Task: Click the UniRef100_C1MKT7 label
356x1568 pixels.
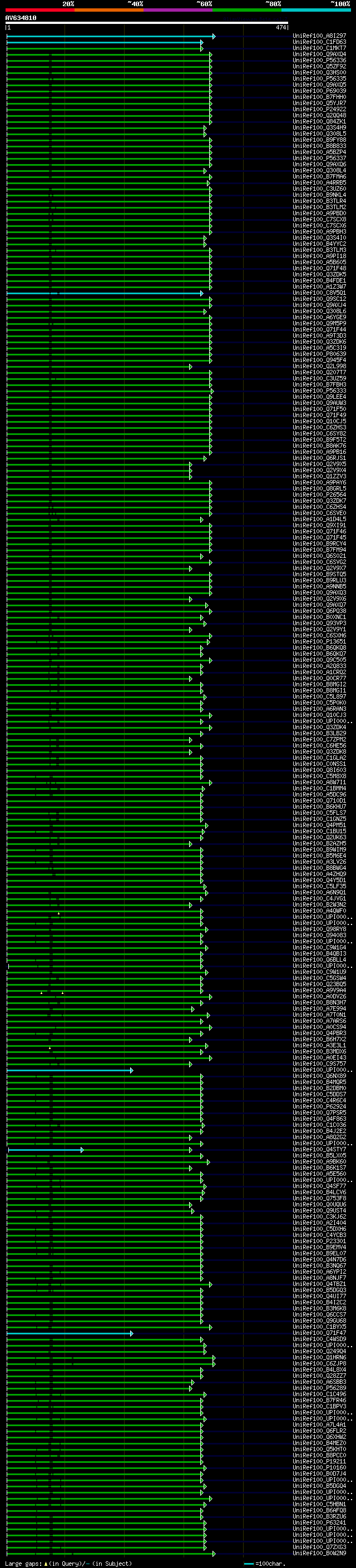Action: pos(319,49)
